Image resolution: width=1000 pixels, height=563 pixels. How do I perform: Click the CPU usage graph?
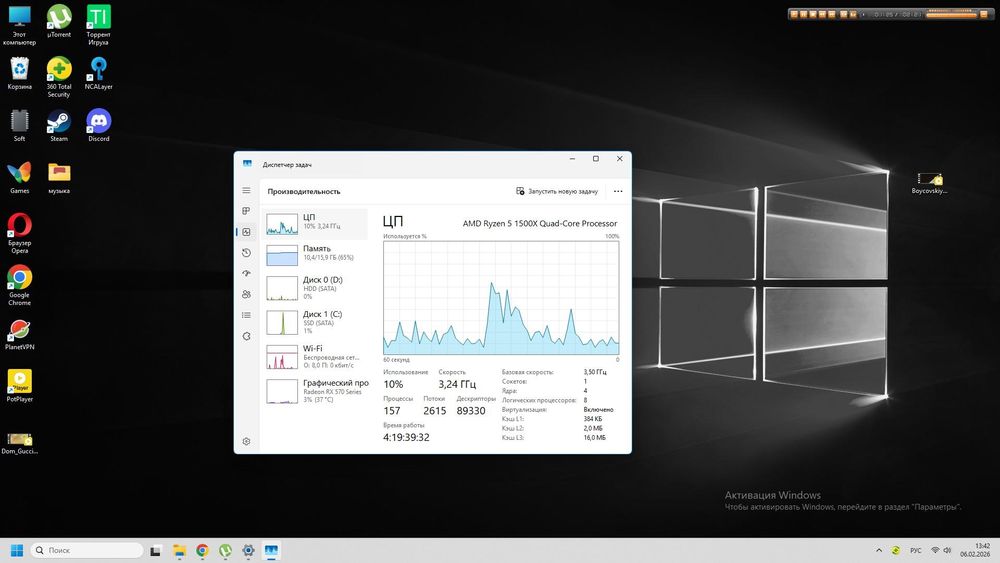click(x=501, y=298)
